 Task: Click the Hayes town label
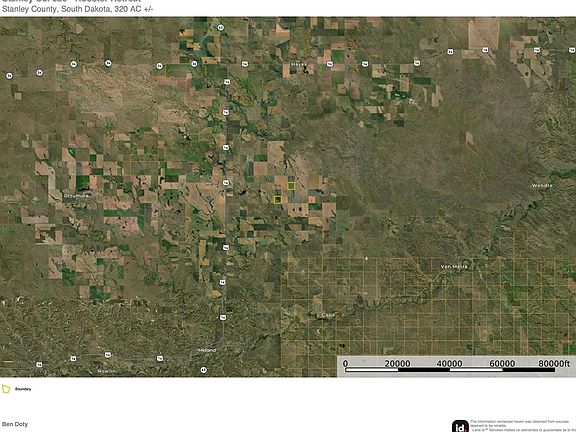pyautogui.click(x=299, y=64)
